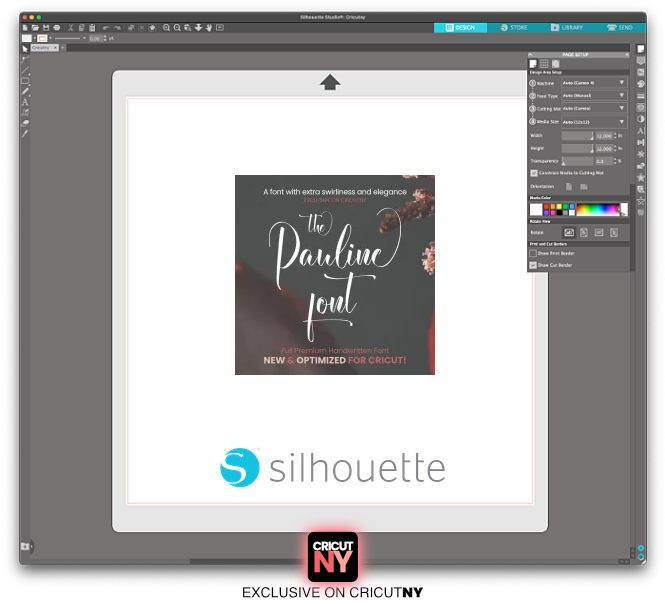Click the Rotate View first orientation icon

(x=569, y=232)
